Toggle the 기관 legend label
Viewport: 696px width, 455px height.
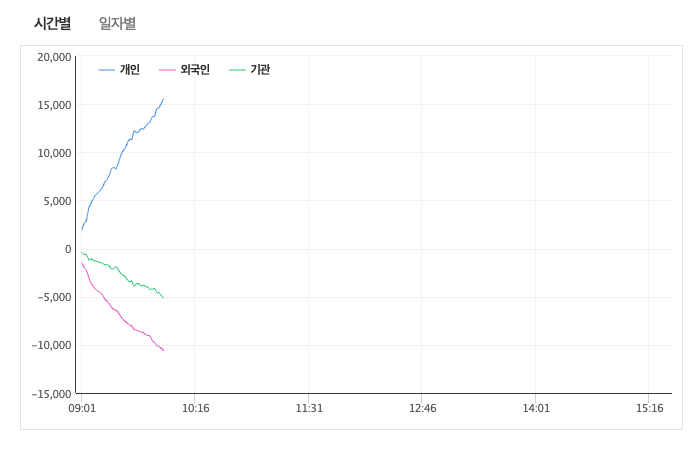(x=260, y=70)
